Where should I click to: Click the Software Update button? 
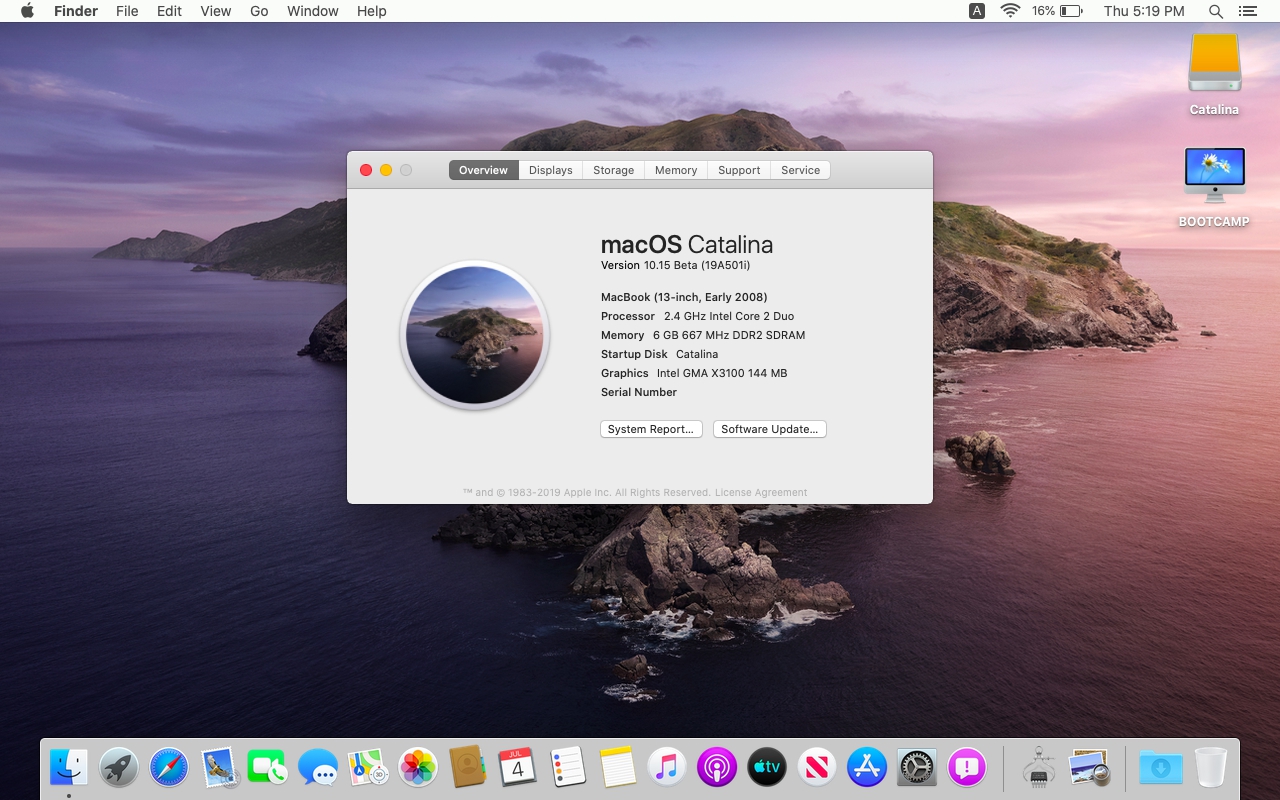tap(770, 429)
